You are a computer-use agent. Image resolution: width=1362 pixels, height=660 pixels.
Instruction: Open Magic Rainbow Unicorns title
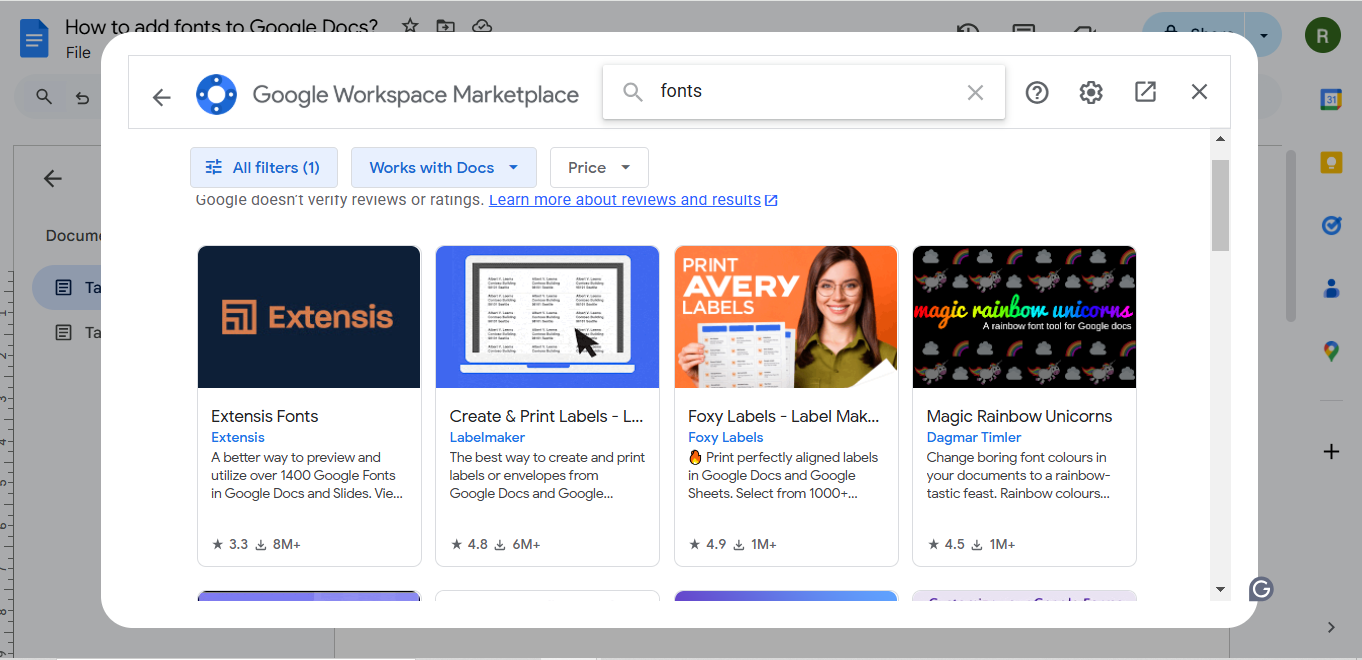coord(1019,416)
